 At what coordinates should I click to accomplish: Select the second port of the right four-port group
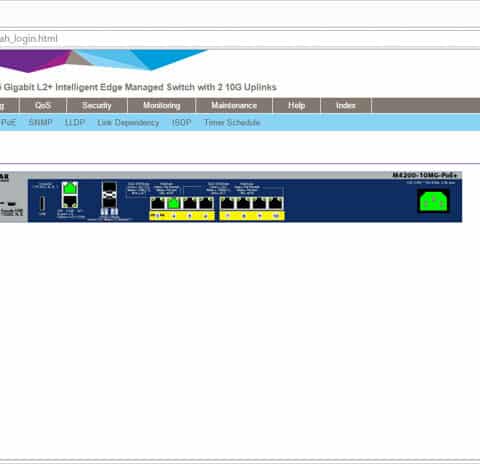243,203
